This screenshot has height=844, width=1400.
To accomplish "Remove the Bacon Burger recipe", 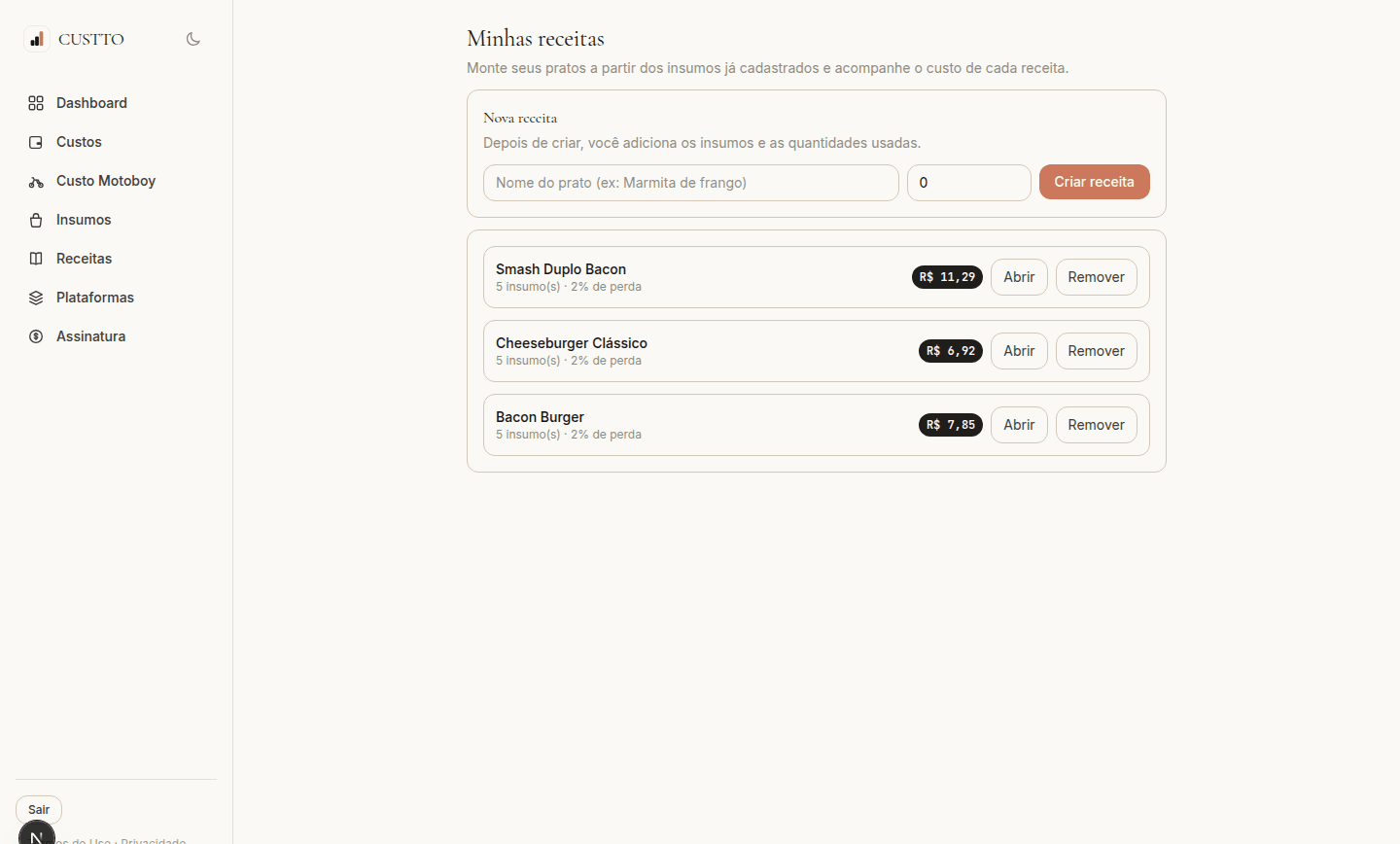I will click(1097, 425).
